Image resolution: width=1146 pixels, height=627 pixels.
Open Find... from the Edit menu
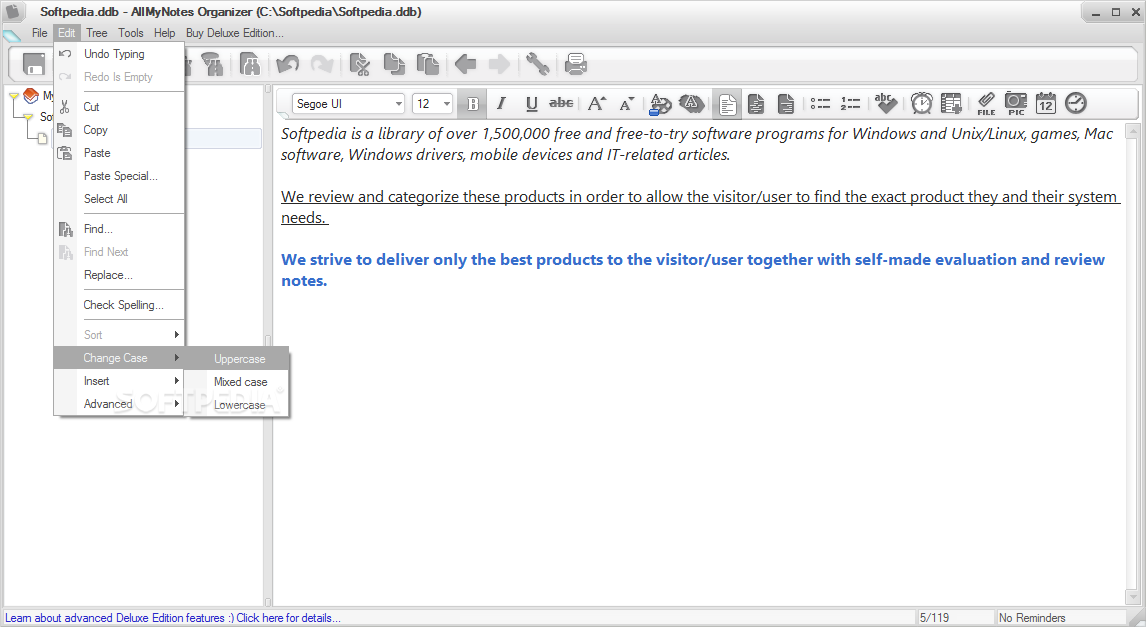click(x=119, y=229)
